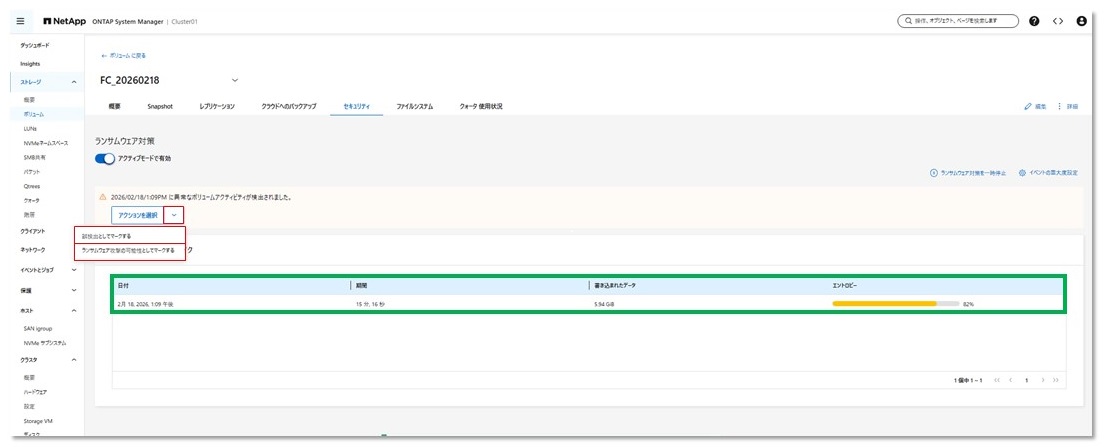Viewport: 1107px width, 447px height.
Task: Open the user account icon
Action: point(1081,21)
